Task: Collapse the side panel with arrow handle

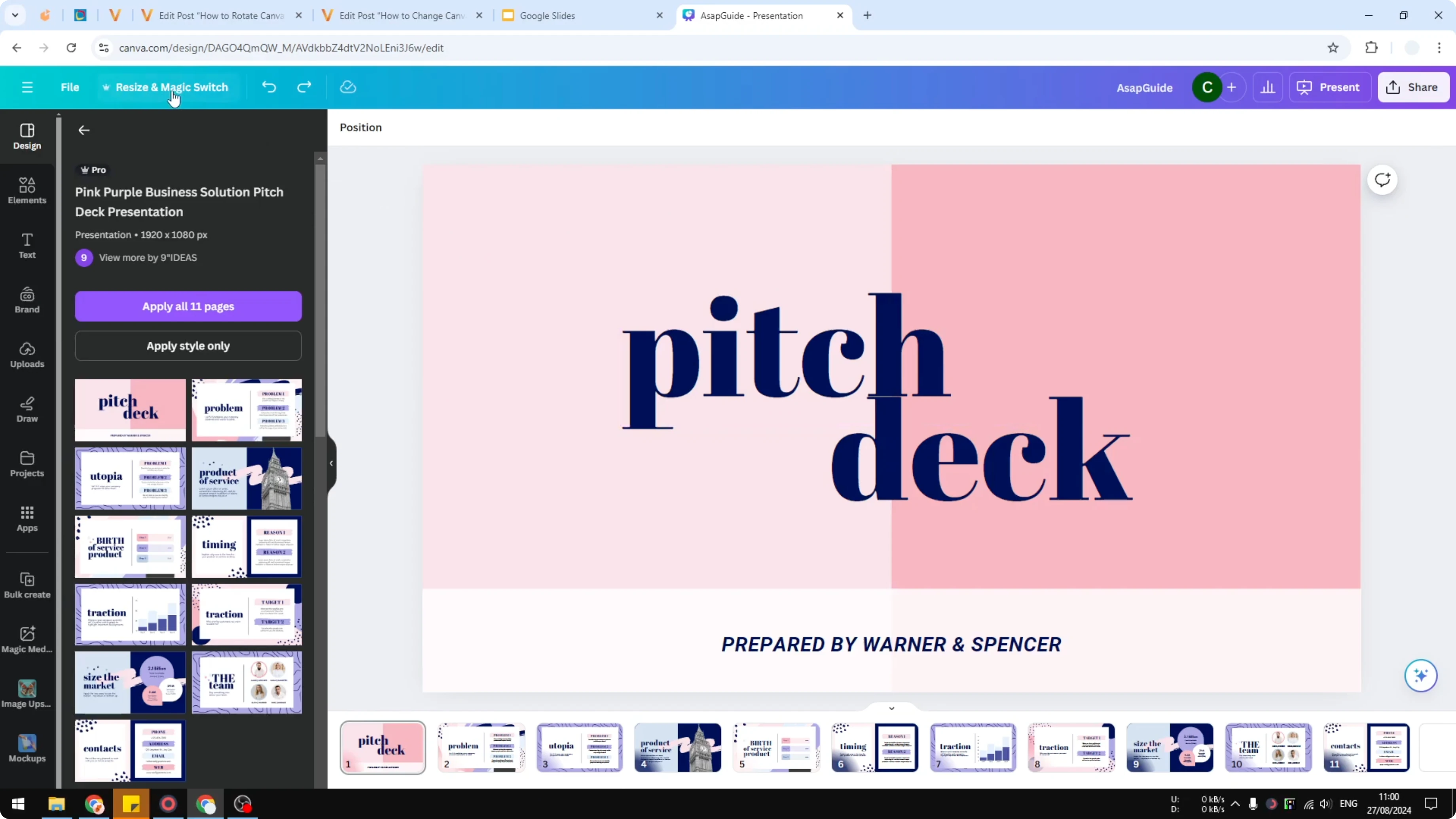Action: [x=331, y=463]
